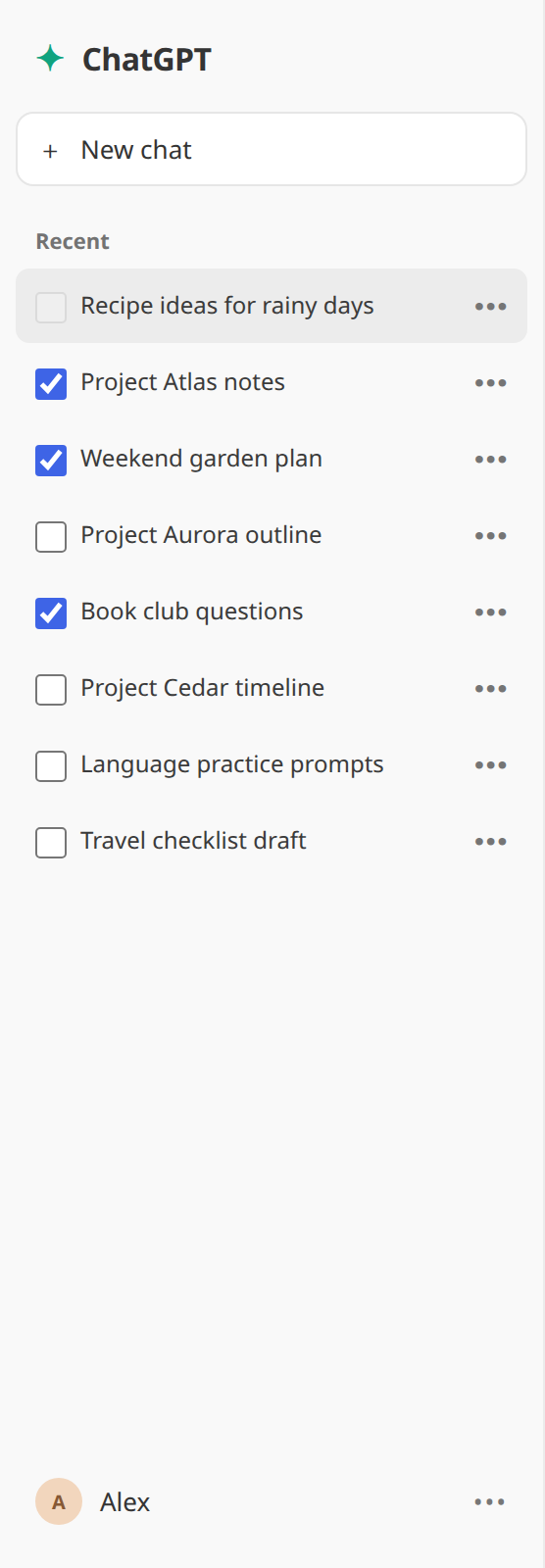Check the Project Aurora outline checkbox
The image size is (545, 1568).
51,536
